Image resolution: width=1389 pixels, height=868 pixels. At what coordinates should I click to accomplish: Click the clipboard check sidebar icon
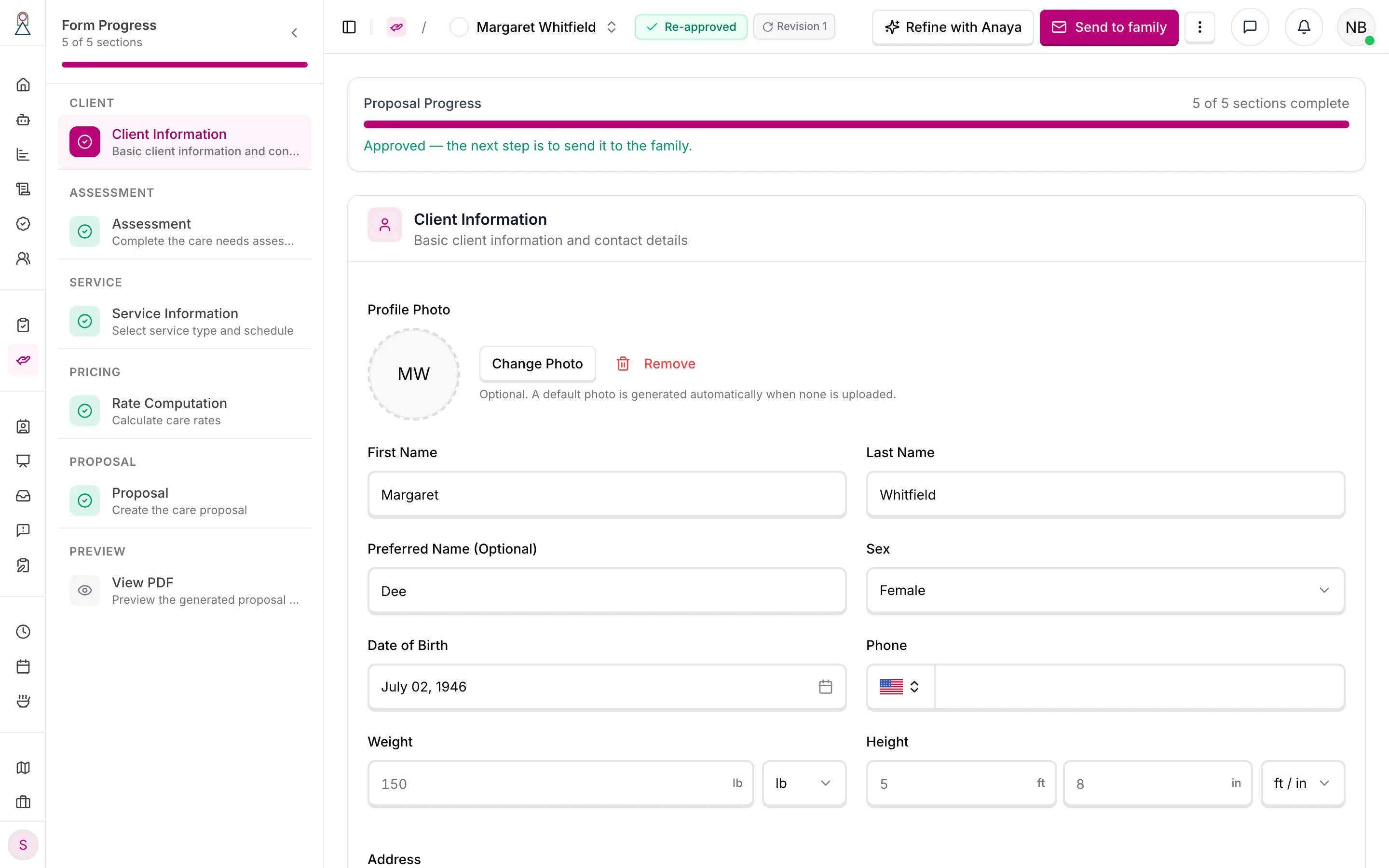[x=23, y=325]
